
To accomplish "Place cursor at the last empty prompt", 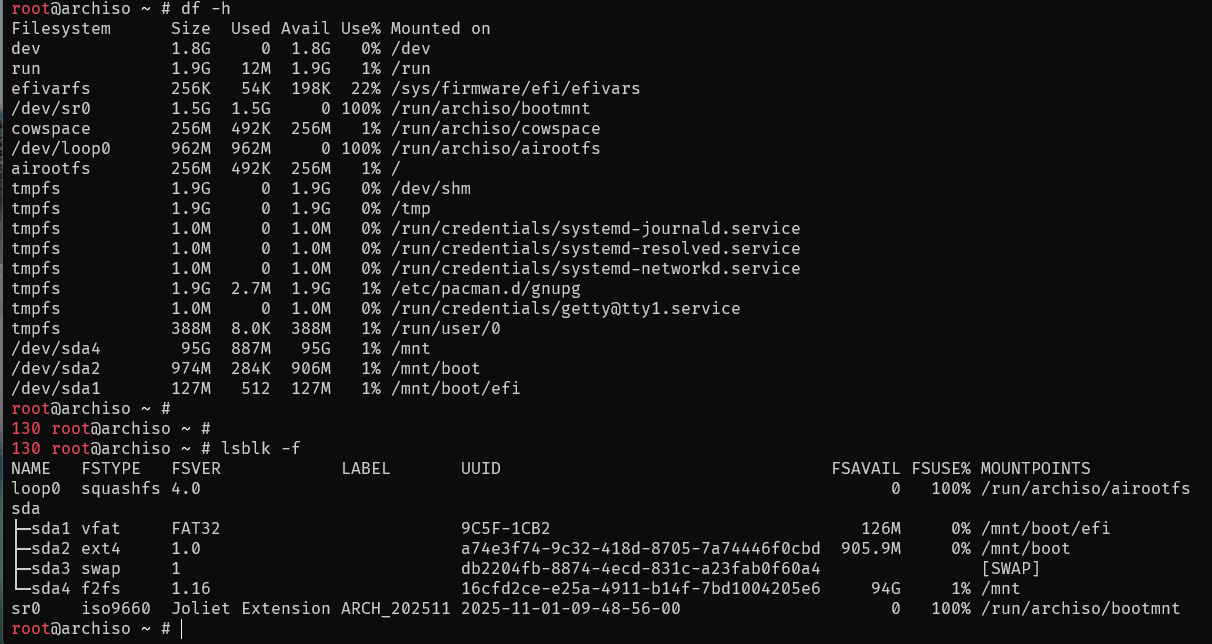I will [181, 628].
